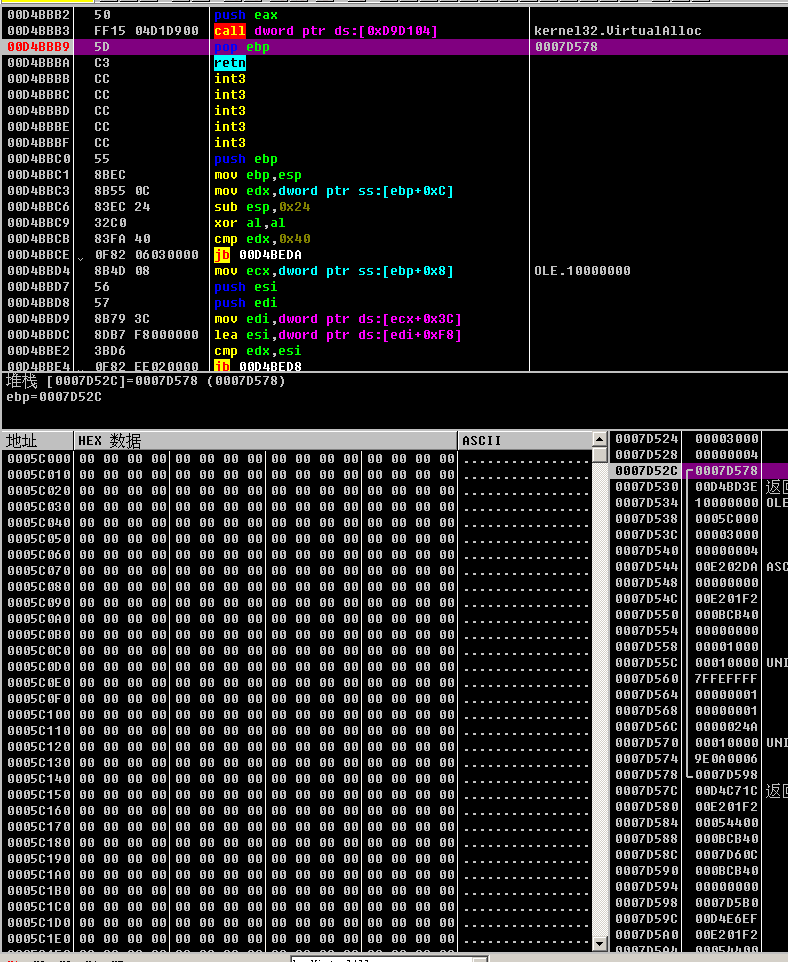Screen dimensions: 788x962
Task: Select dump row at address 0005C1B0
Action: (298, 890)
